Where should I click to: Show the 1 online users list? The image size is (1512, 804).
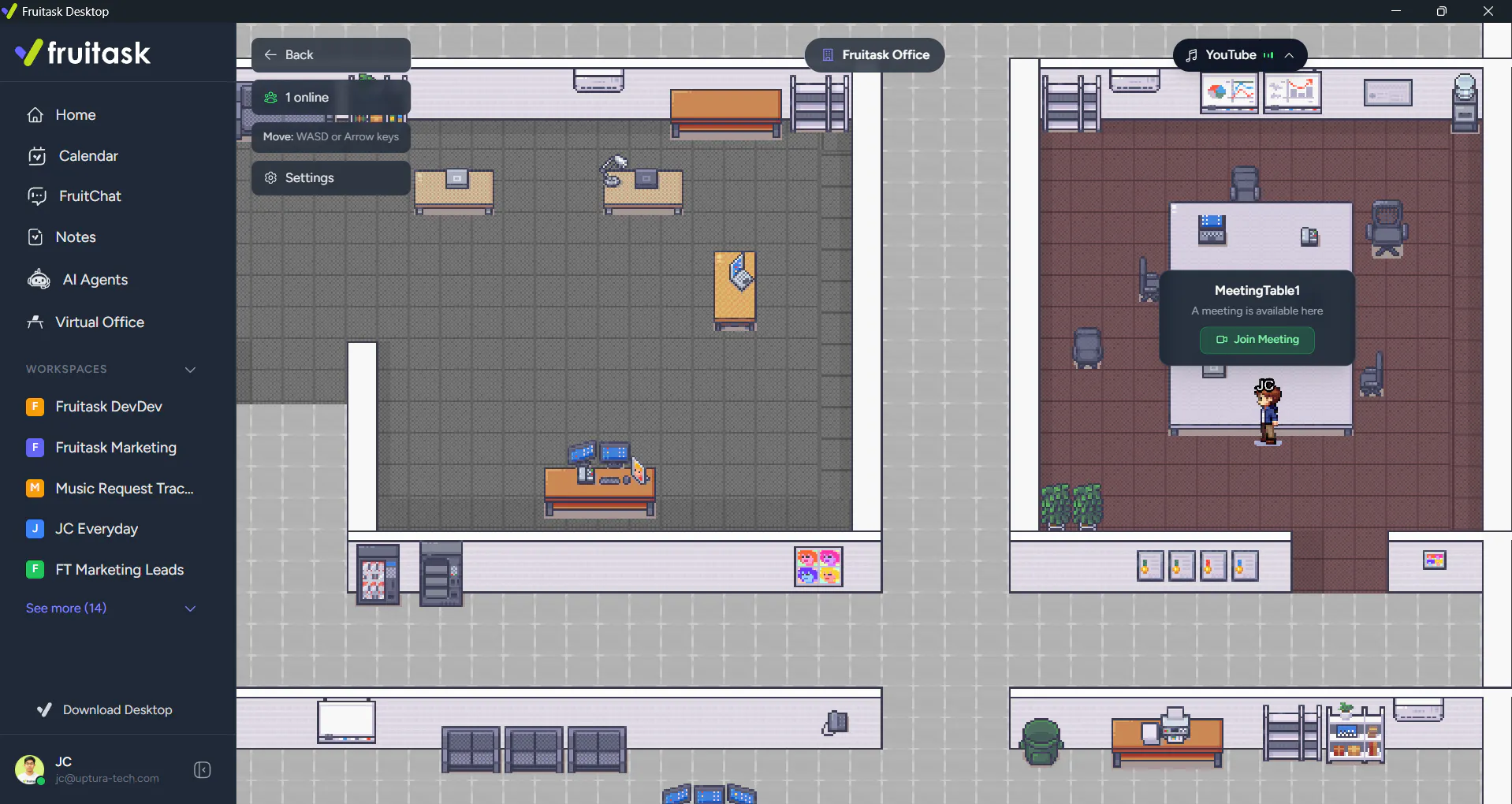331,98
